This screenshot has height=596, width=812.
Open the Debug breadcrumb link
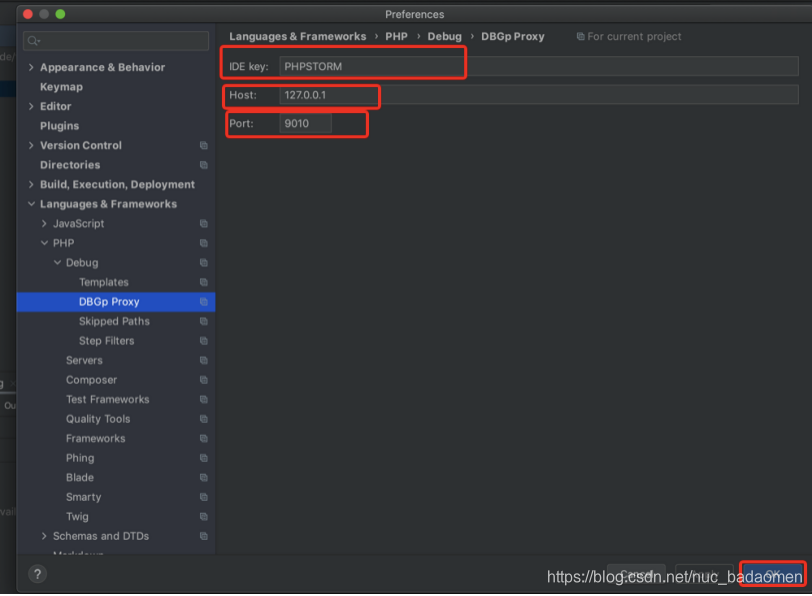[444, 35]
